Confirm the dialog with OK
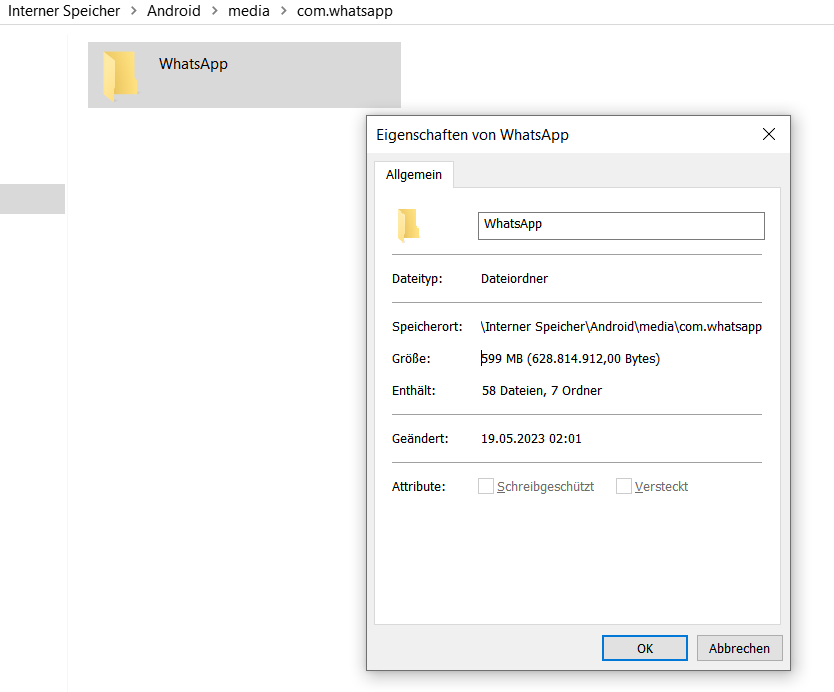 [645, 648]
